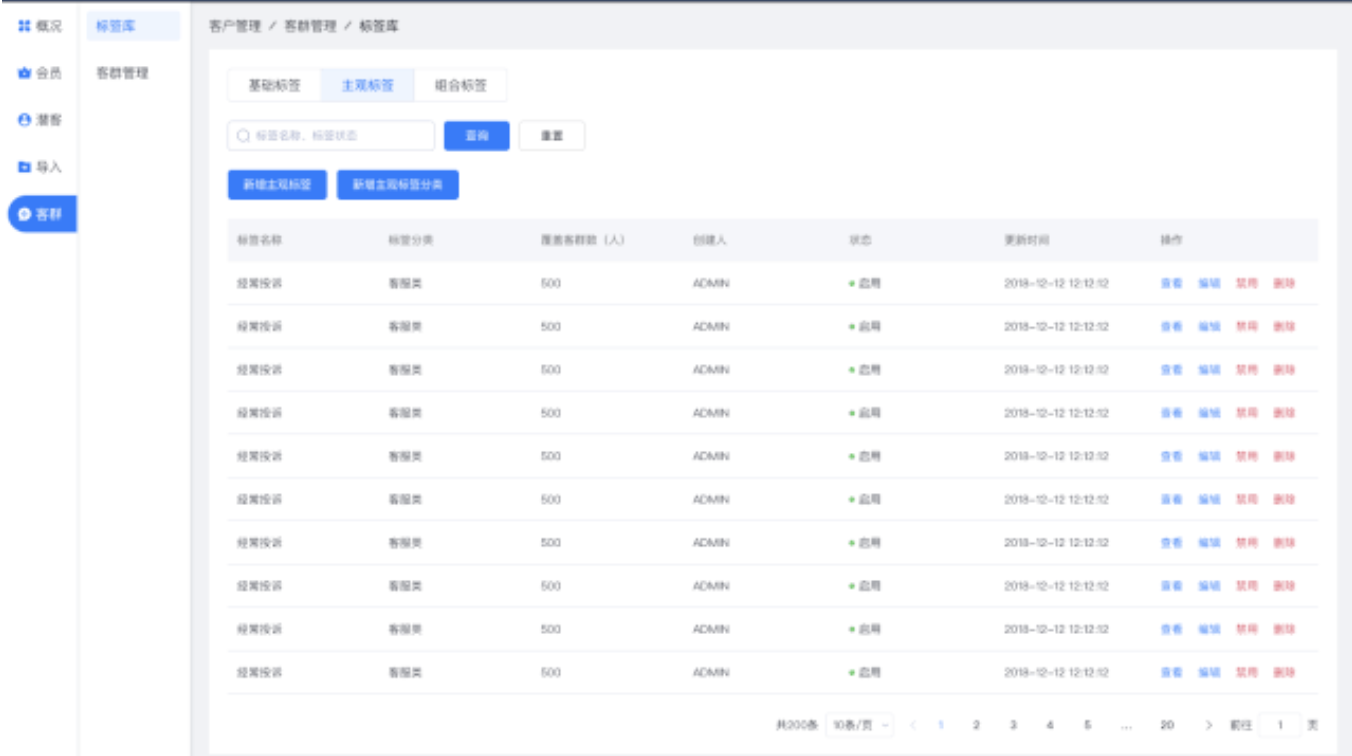Open the 会员 member icon in sidebar

click(x=24, y=73)
